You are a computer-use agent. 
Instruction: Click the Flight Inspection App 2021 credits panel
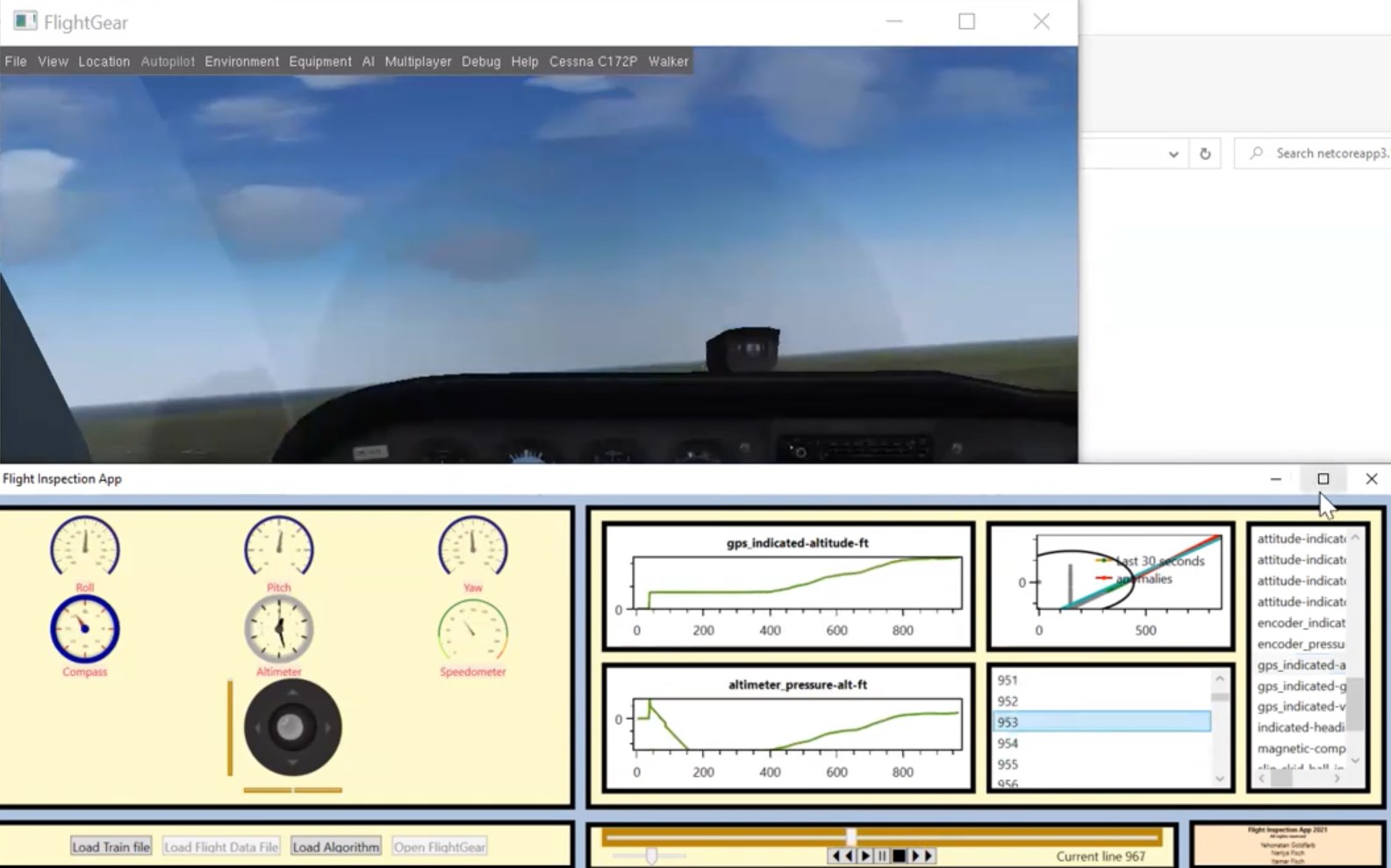click(1287, 845)
